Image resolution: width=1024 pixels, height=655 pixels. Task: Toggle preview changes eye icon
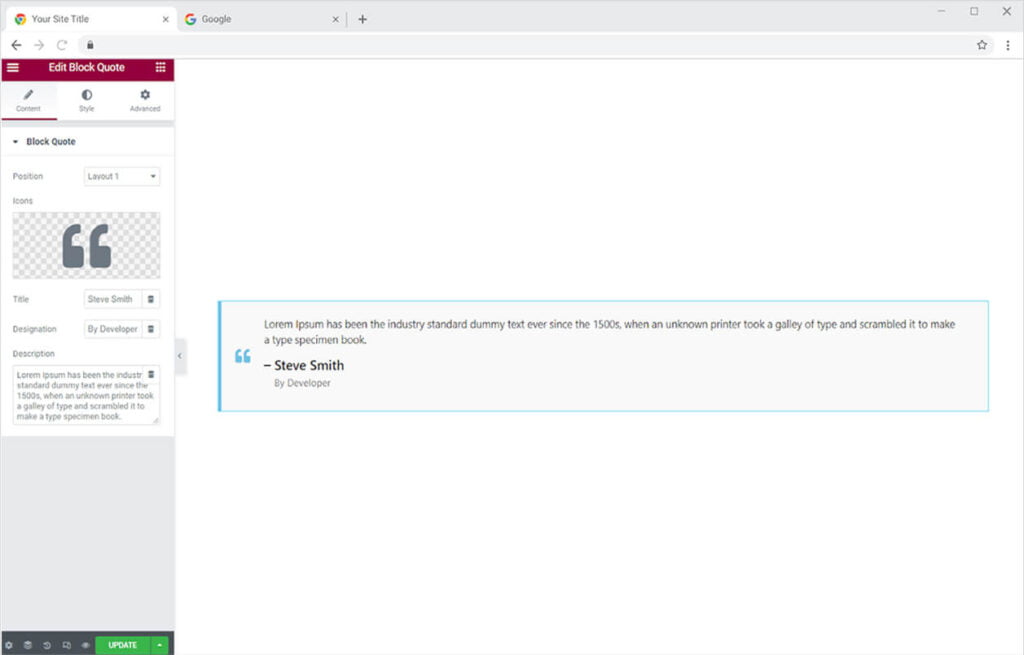(x=85, y=645)
